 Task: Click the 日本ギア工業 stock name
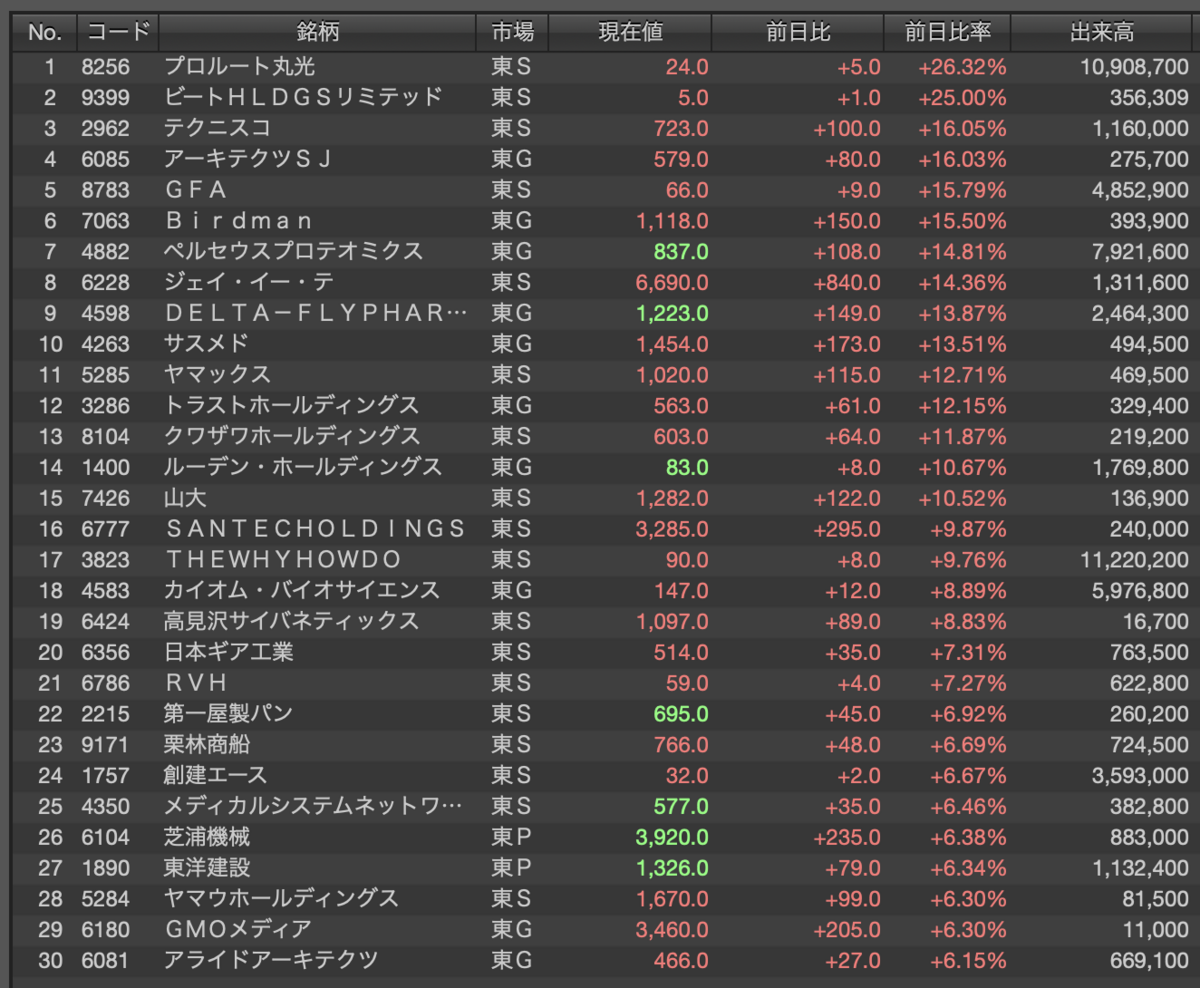(228, 652)
